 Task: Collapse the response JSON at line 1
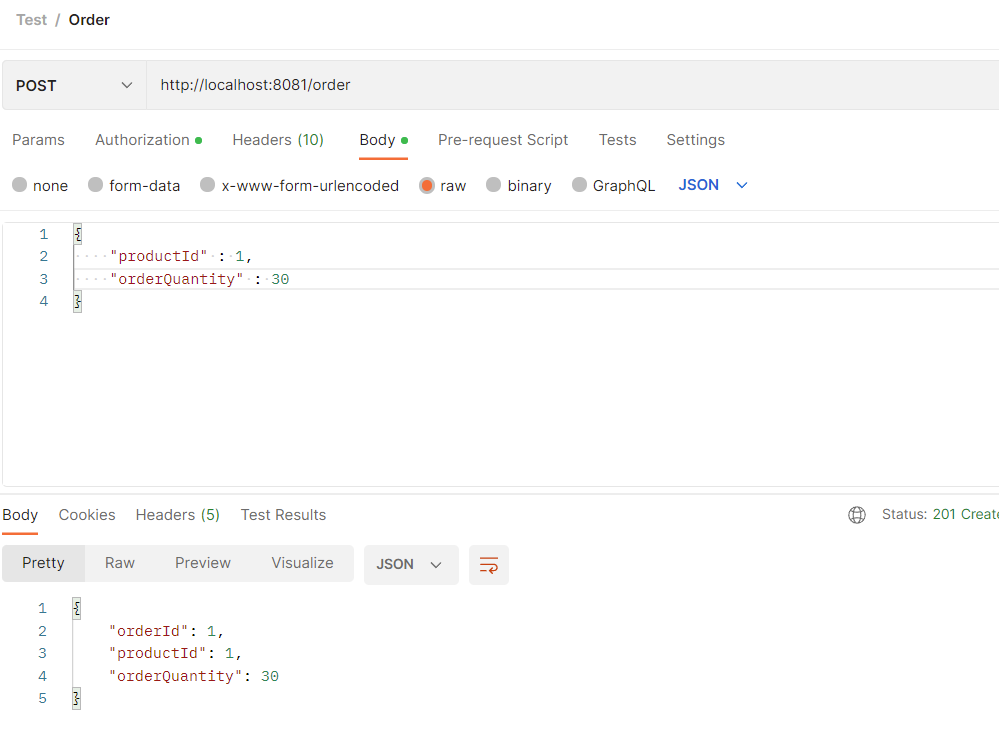[76, 607]
